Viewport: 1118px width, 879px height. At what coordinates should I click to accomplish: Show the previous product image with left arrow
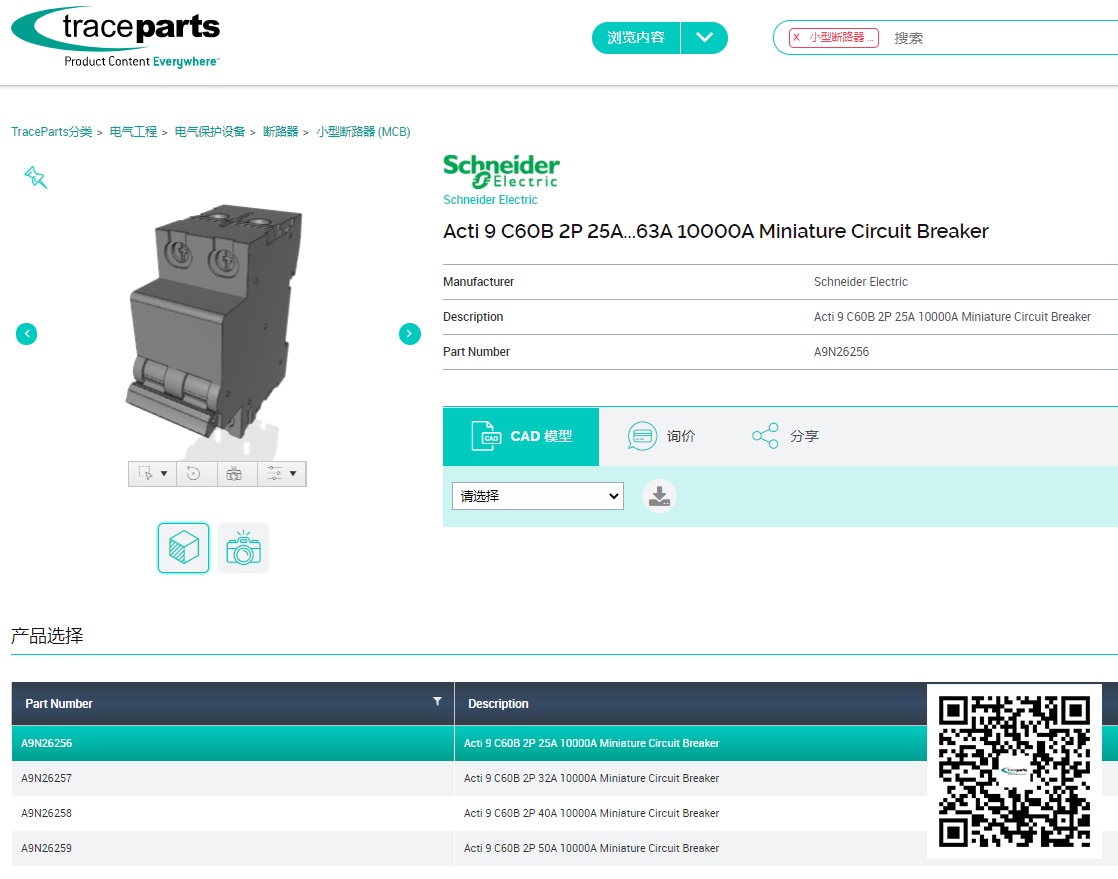pyautogui.click(x=26, y=334)
